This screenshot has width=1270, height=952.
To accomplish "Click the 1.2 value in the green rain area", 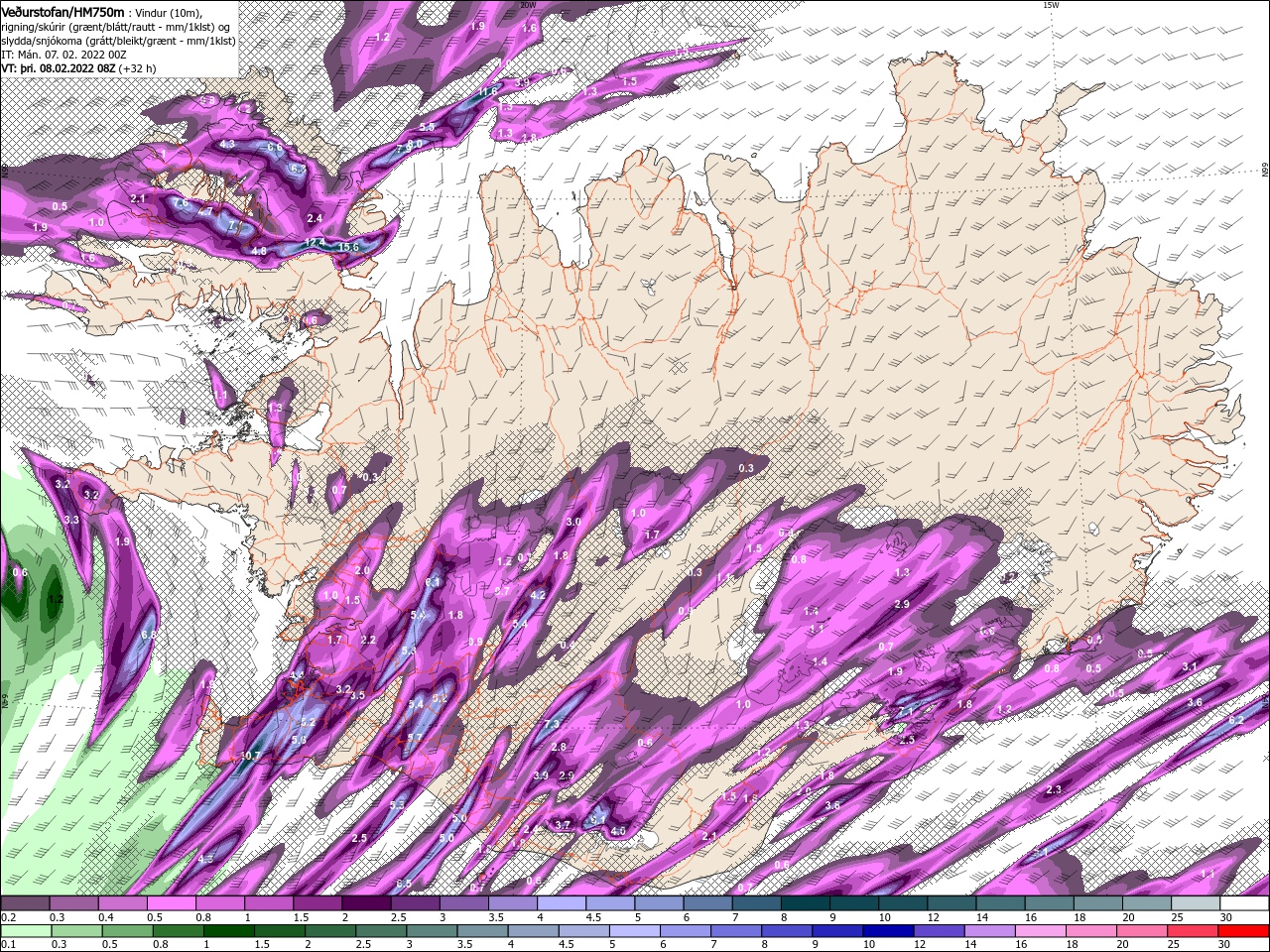I will (56, 599).
